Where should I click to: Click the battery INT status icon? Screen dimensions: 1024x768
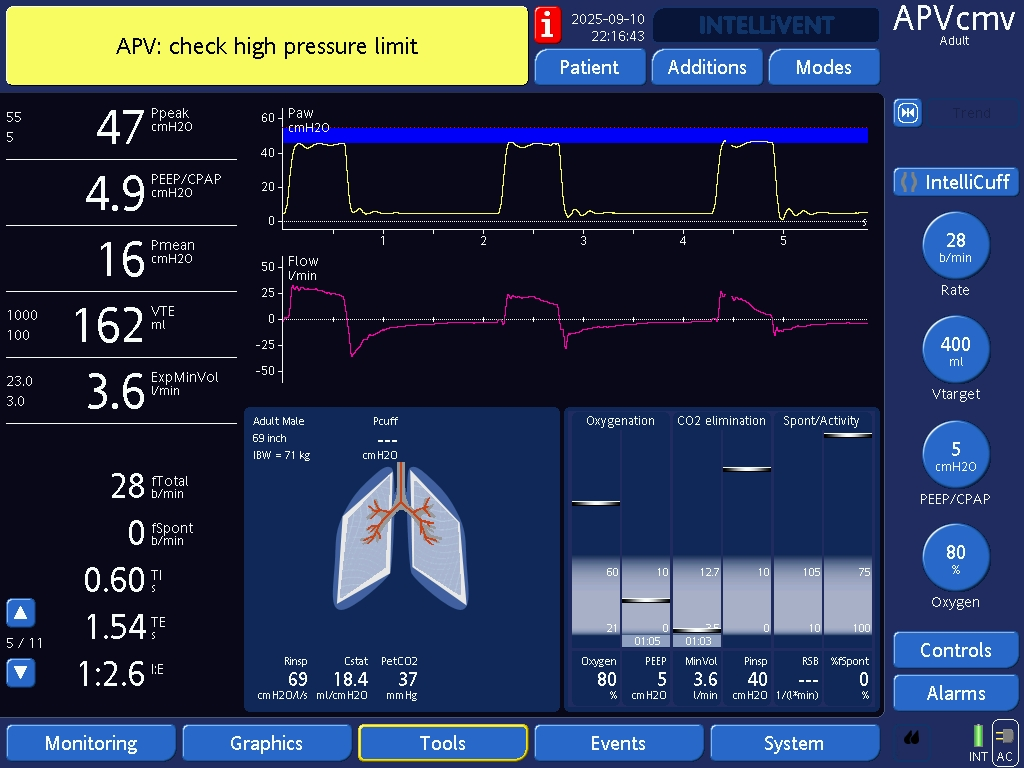978,738
